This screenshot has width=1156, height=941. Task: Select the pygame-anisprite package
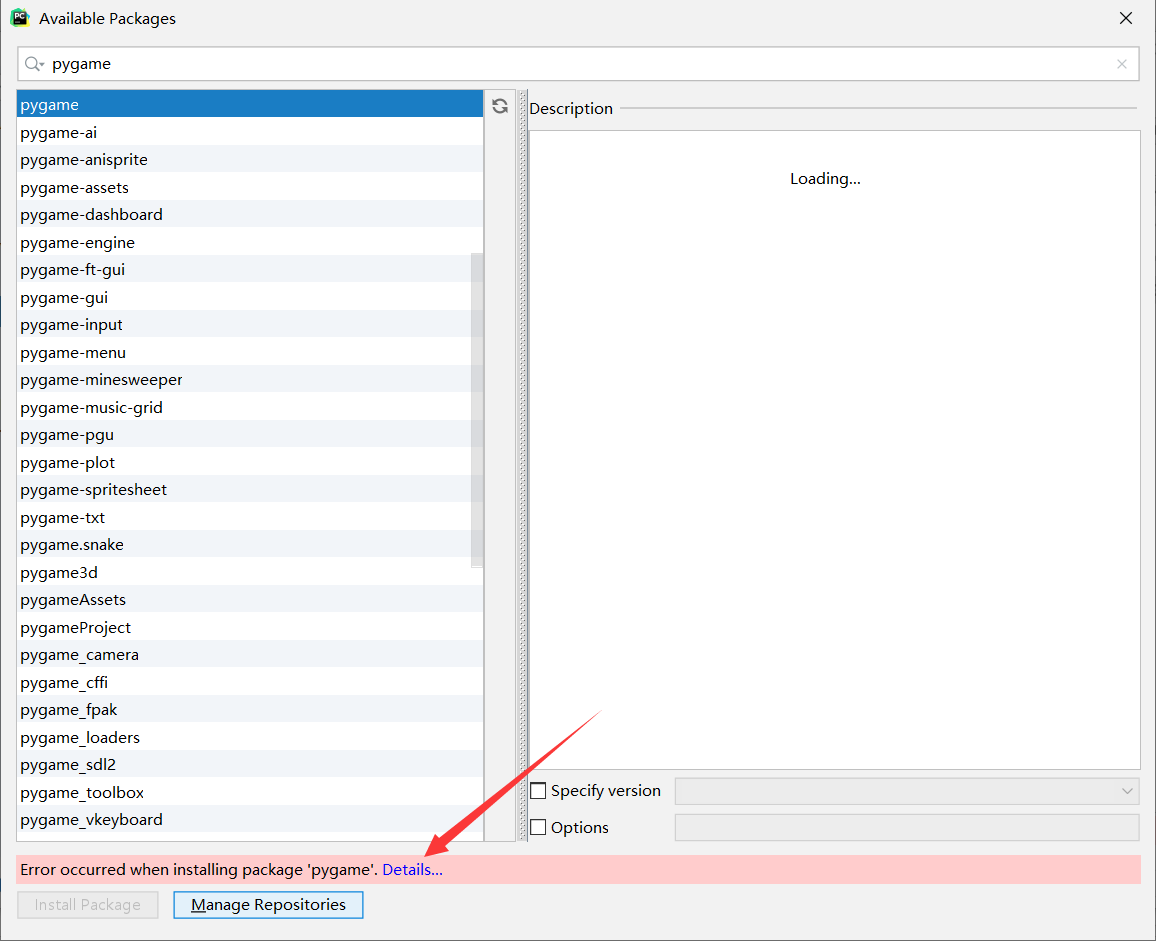tap(250, 160)
